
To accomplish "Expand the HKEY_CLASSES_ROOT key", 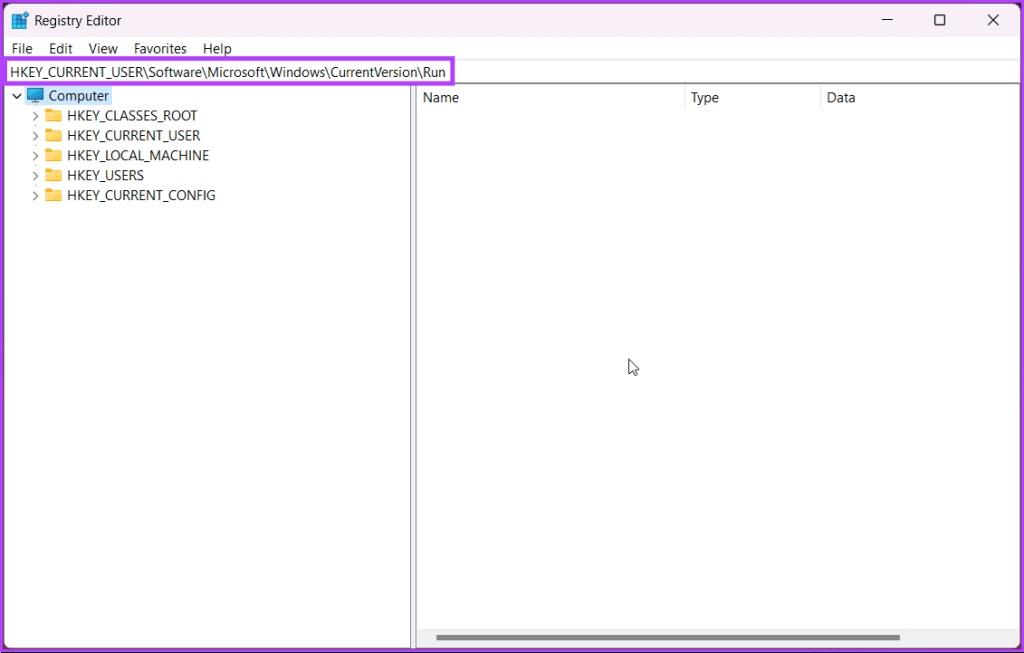I will pyautogui.click(x=36, y=116).
